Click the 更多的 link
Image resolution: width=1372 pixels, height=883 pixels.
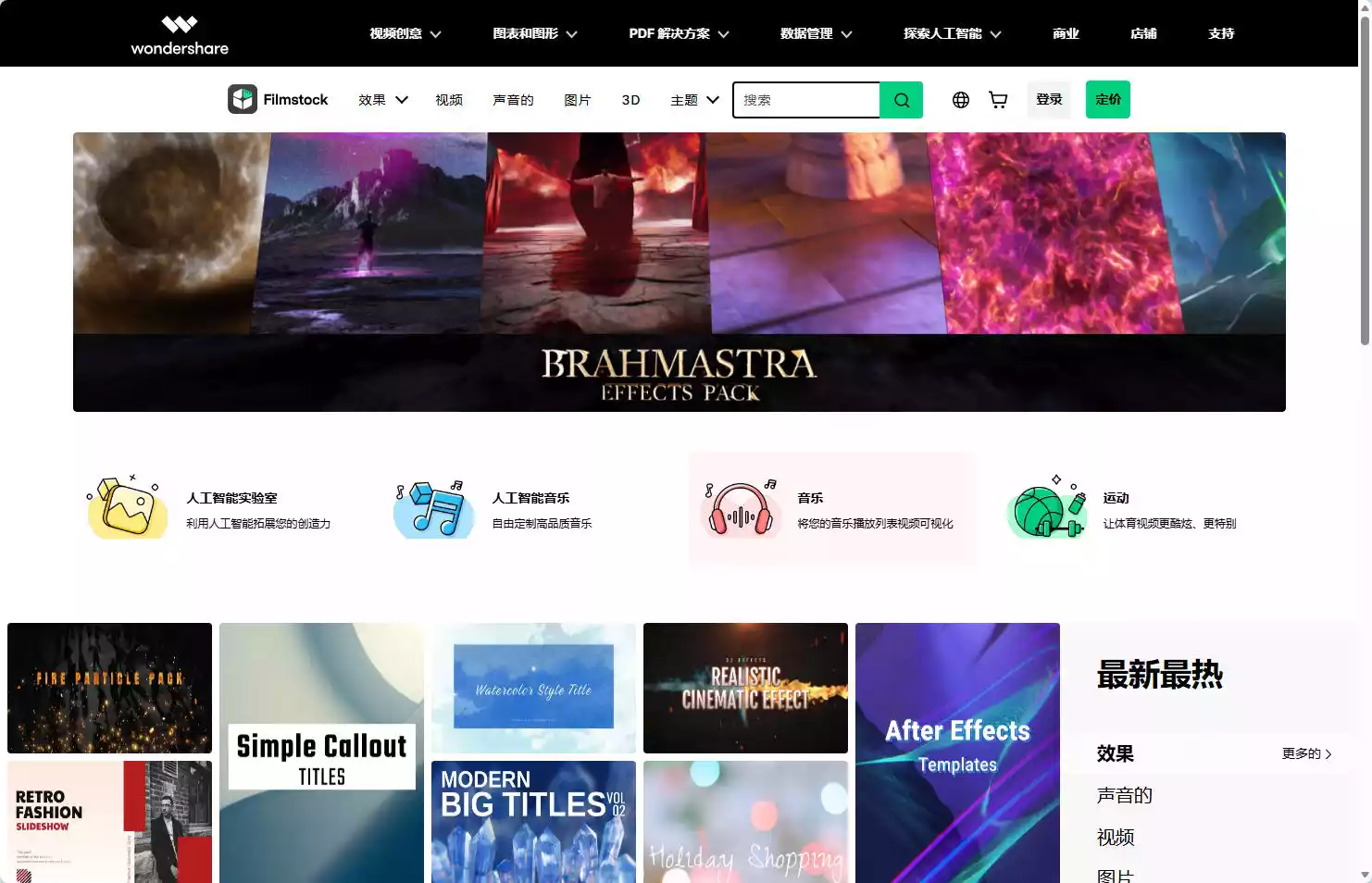point(1306,753)
